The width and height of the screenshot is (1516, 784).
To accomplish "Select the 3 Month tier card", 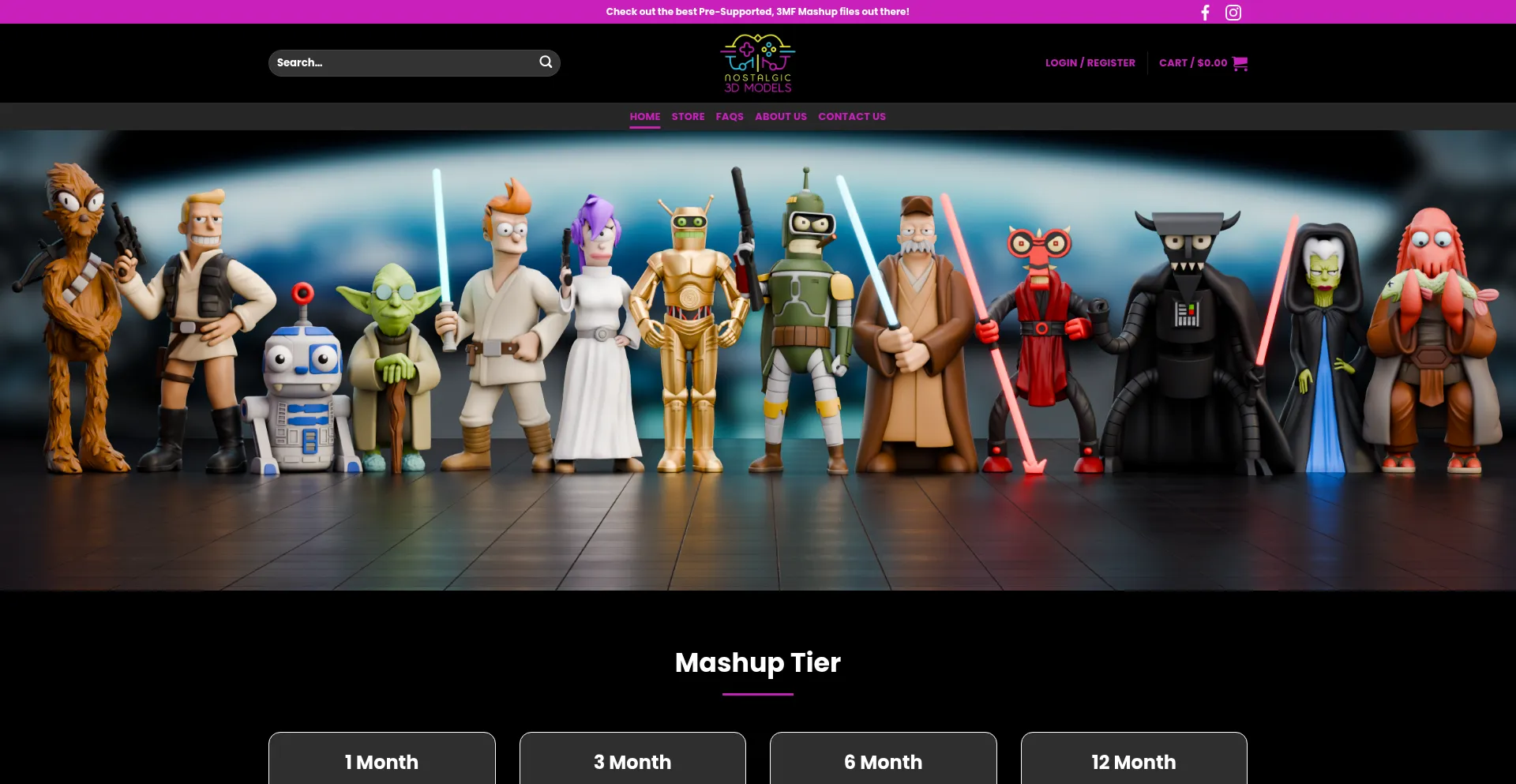I will point(632,759).
